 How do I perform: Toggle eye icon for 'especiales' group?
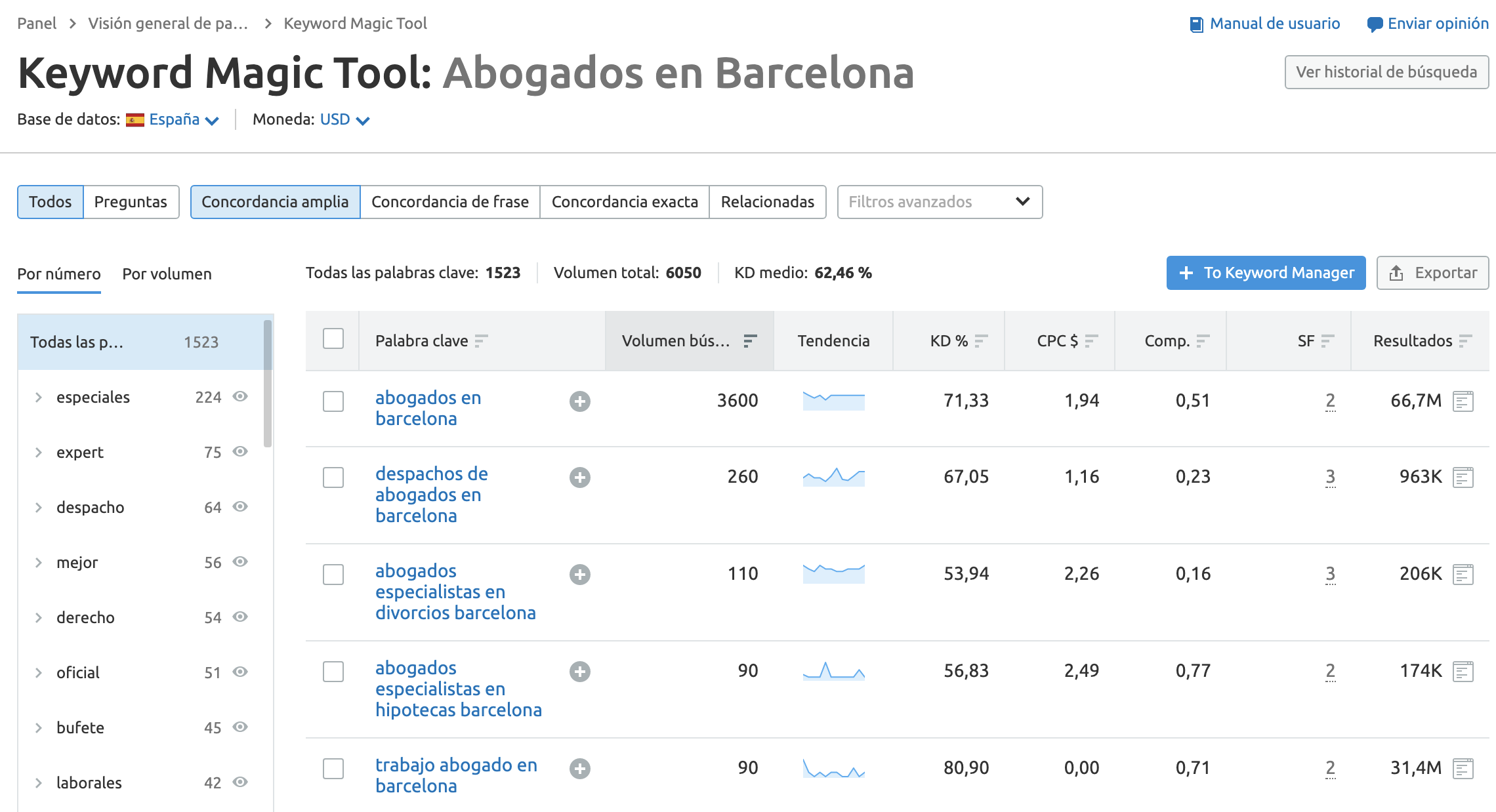coord(241,396)
